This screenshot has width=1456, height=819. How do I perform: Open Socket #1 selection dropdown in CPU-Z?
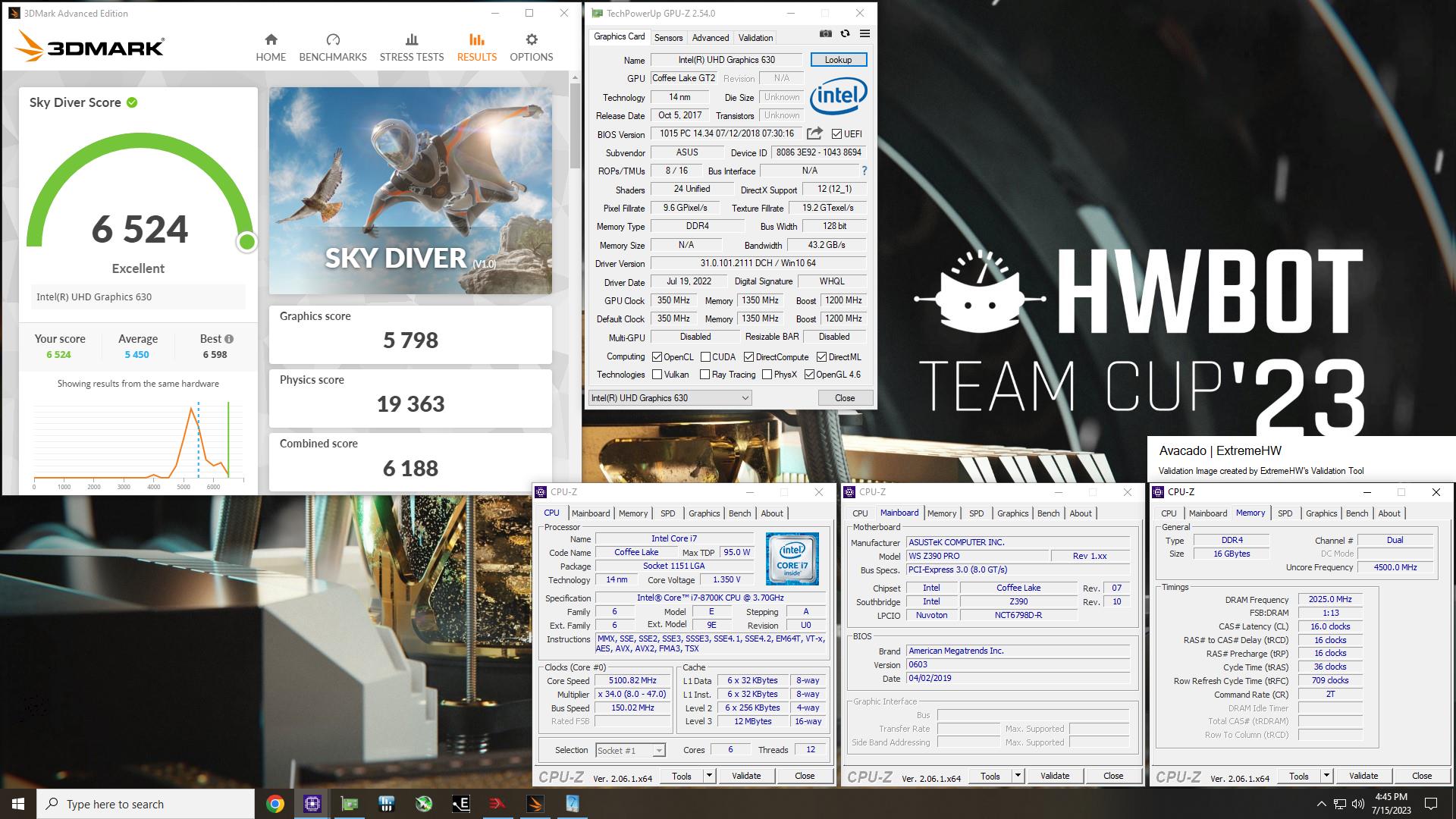pos(630,750)
